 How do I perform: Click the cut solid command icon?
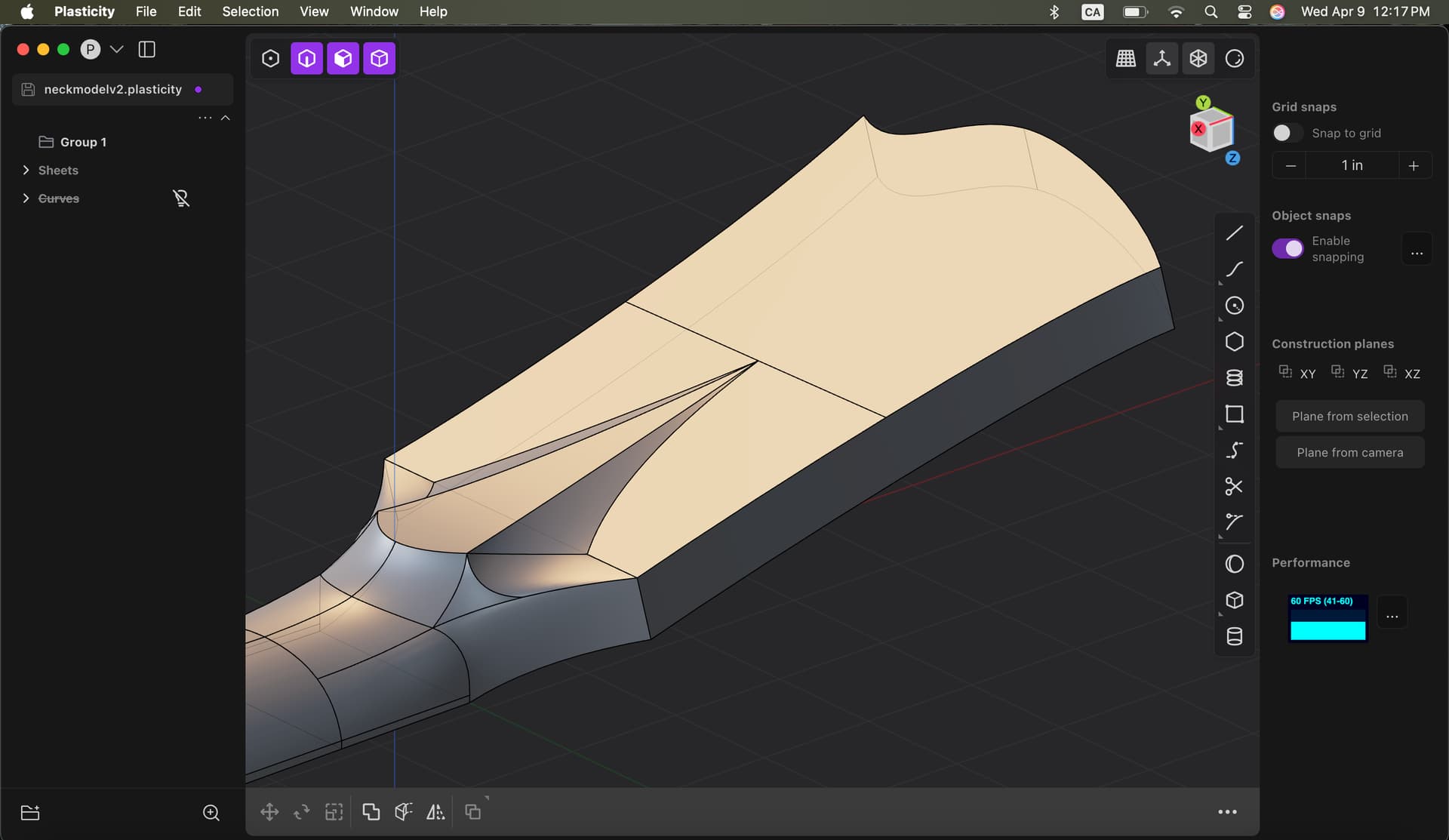coord(403,812)
